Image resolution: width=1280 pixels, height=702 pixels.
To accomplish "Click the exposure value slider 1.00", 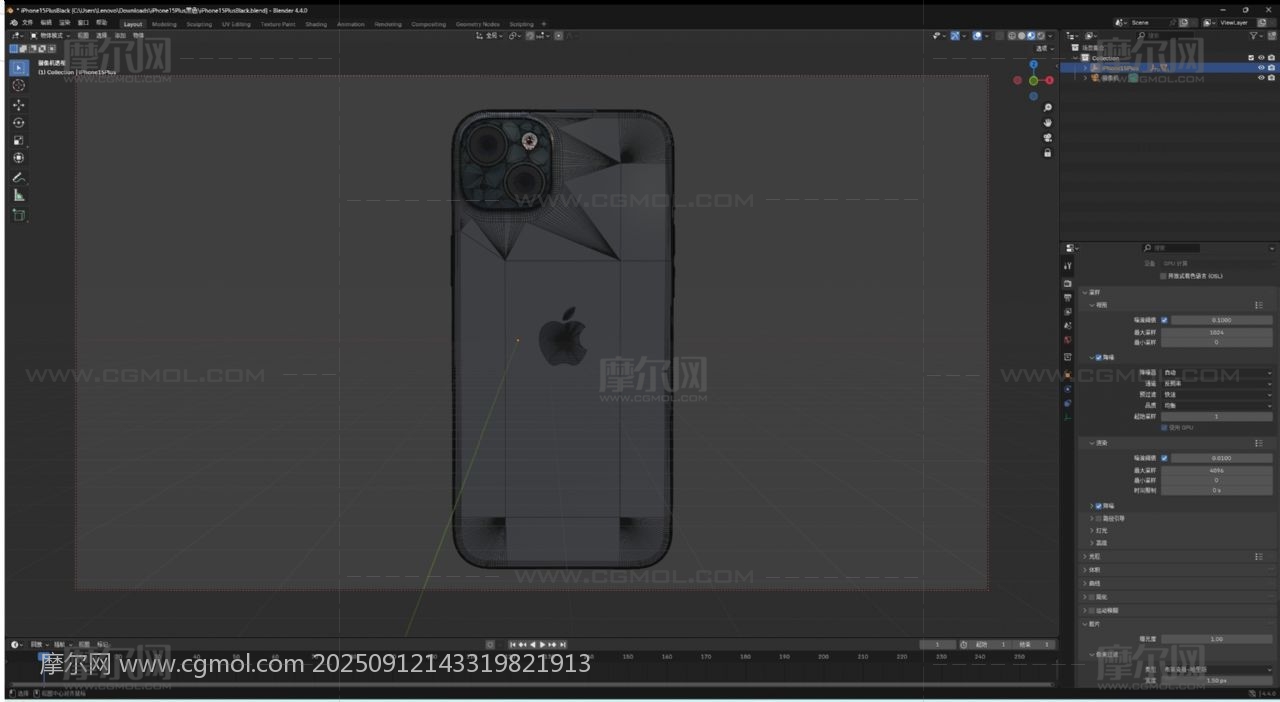I will pos(1216,639).
